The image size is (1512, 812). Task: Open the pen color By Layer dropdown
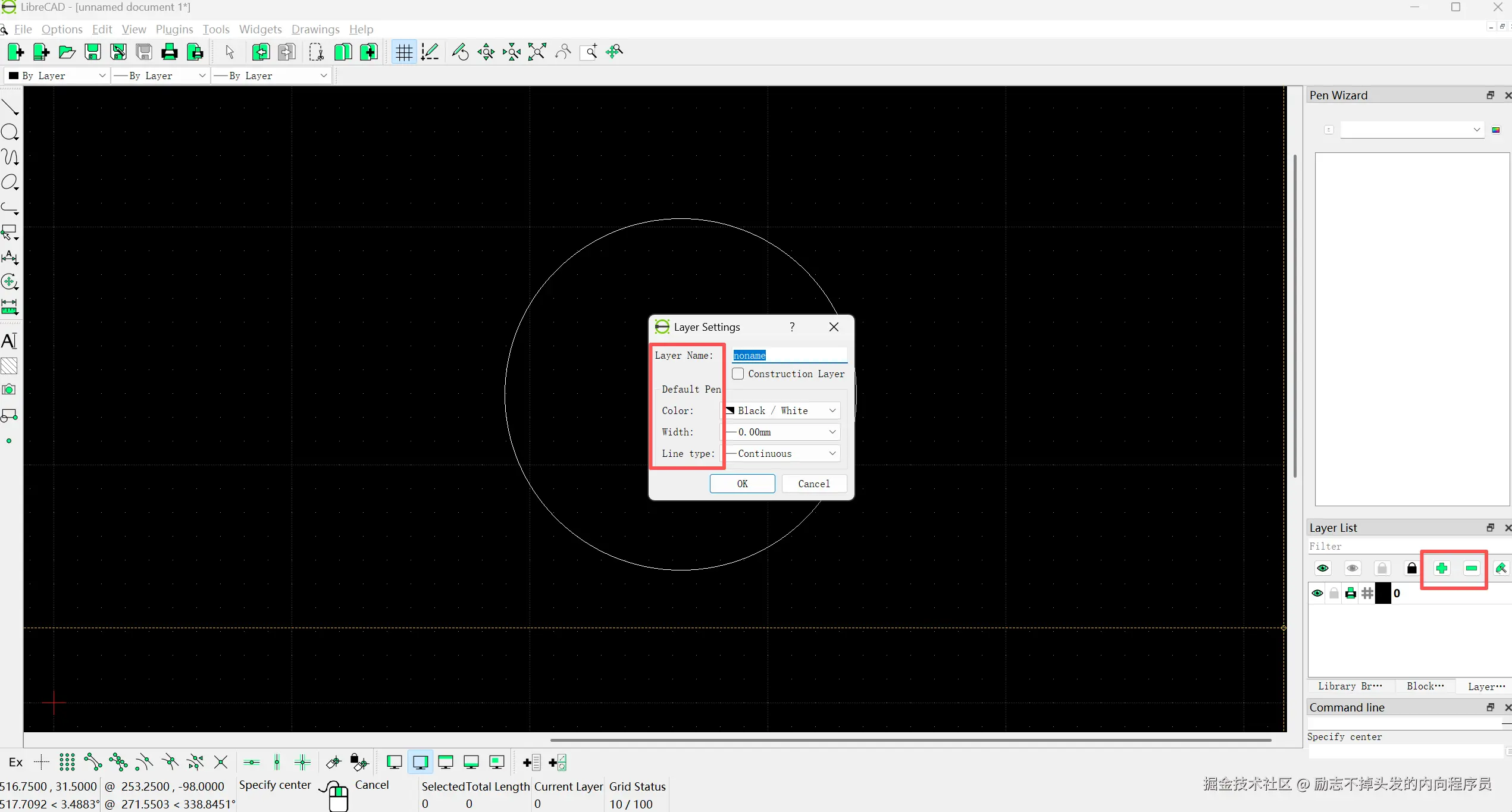click(x=57, y=76)
